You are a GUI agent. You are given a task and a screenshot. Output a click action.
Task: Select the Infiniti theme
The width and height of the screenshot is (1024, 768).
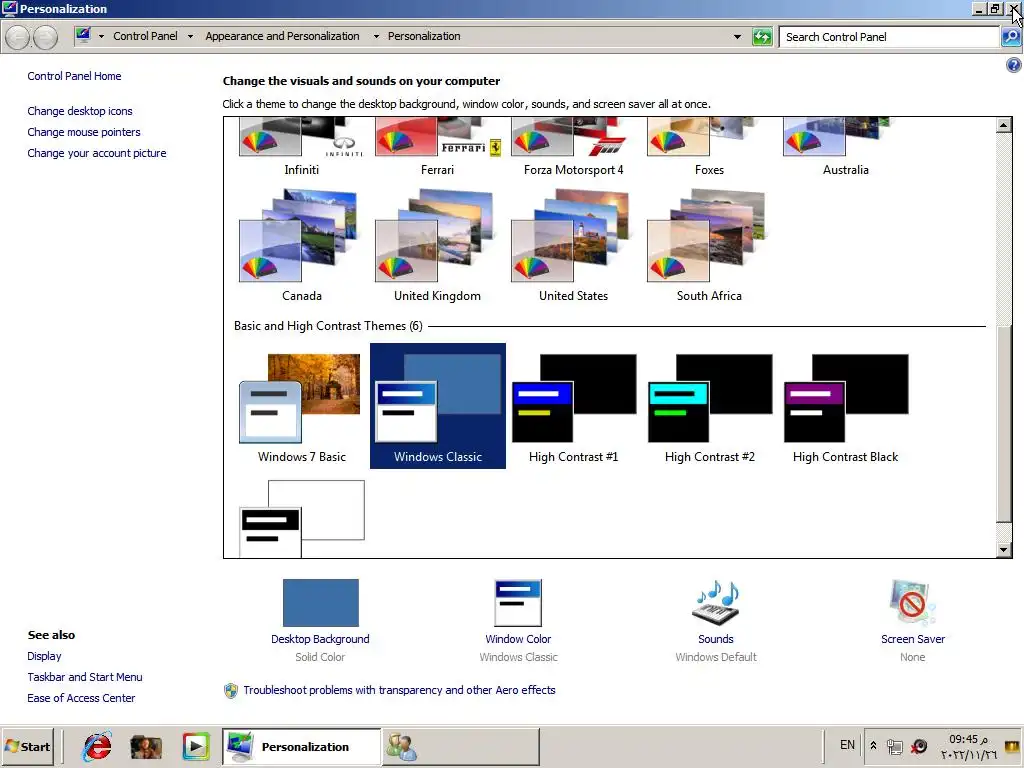(301, 147)
